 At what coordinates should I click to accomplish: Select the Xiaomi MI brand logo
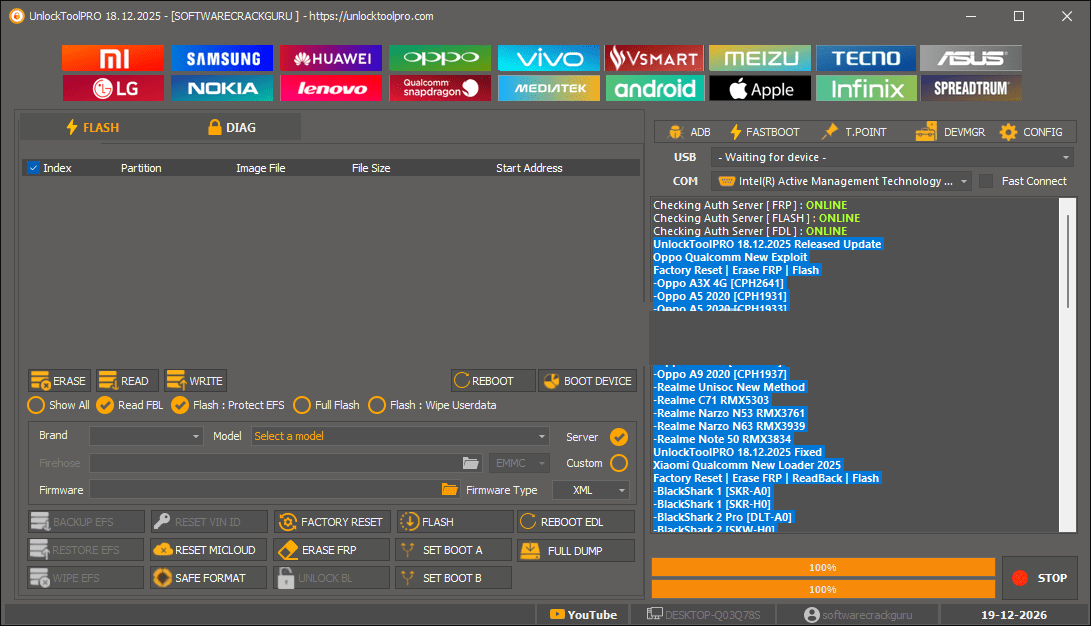(x=113, y=58)
